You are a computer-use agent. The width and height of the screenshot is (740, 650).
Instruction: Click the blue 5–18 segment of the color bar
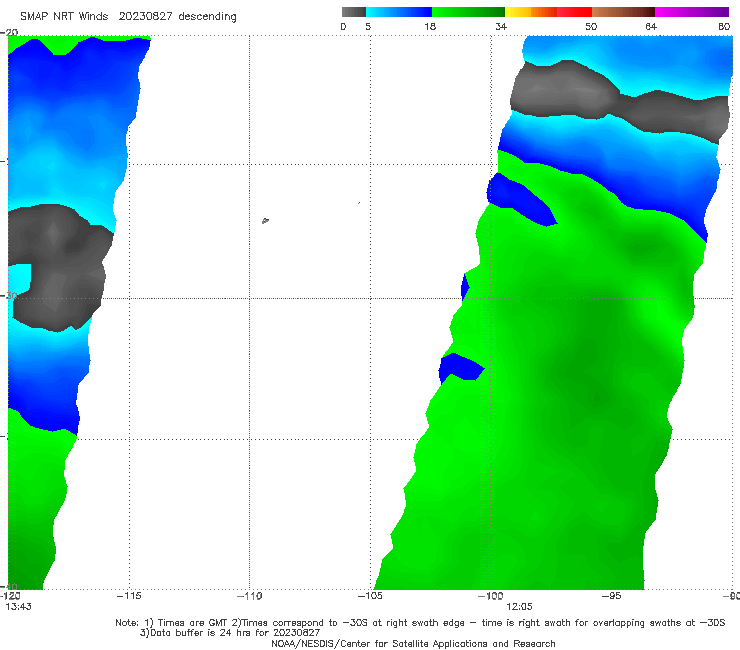399,12
